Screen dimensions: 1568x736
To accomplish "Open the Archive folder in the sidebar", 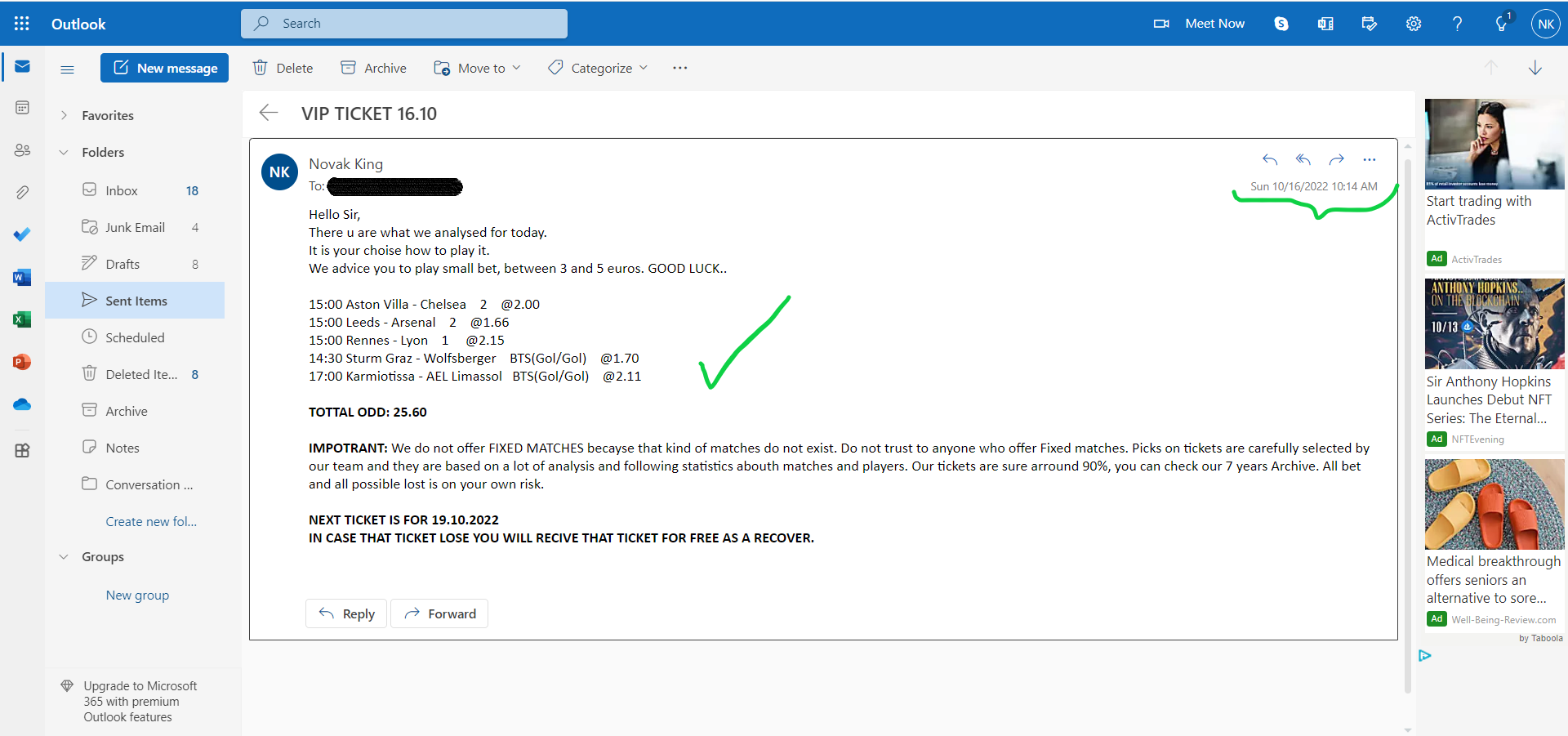I will [135, 411].
